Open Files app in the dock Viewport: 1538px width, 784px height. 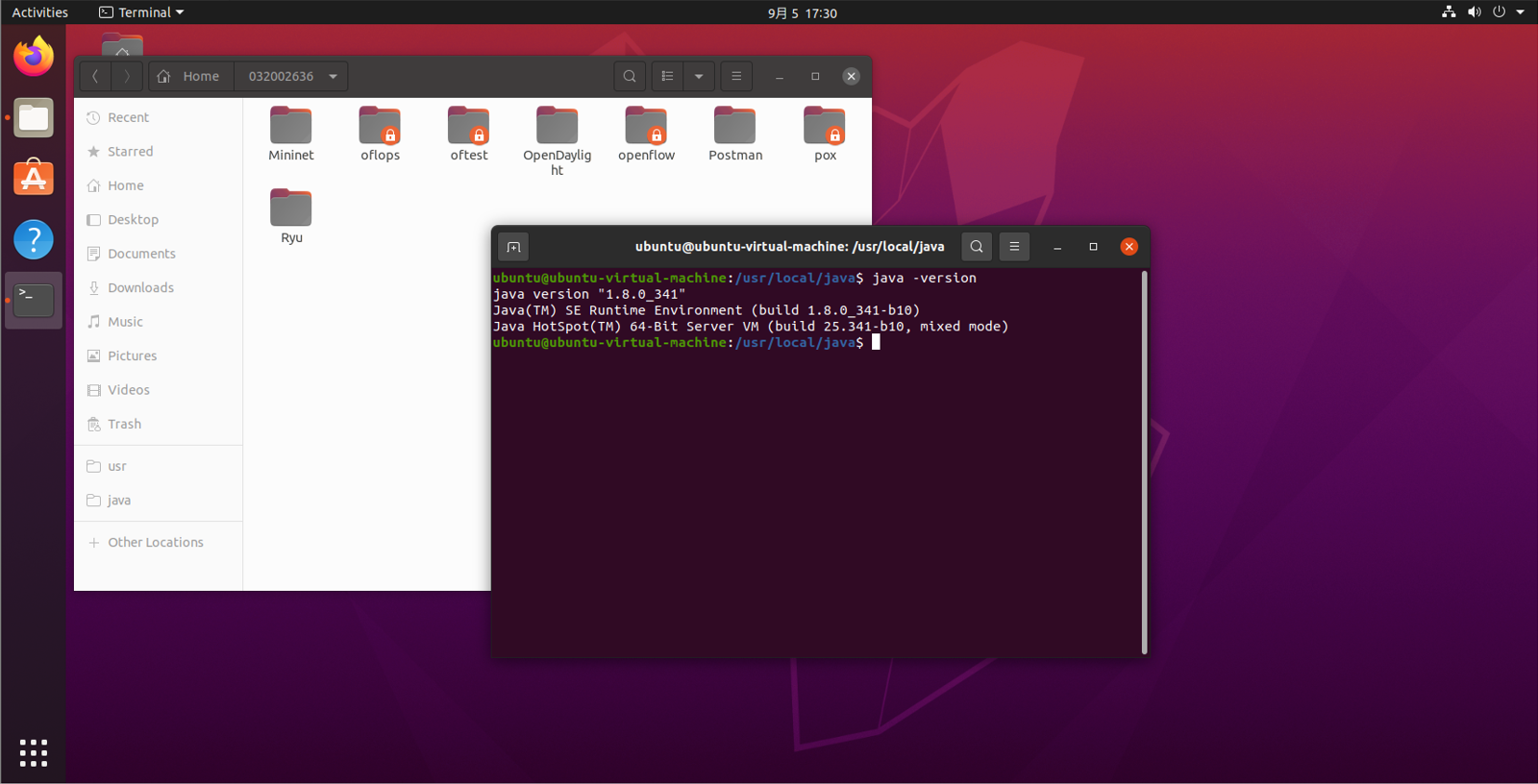tap(34, 118)
